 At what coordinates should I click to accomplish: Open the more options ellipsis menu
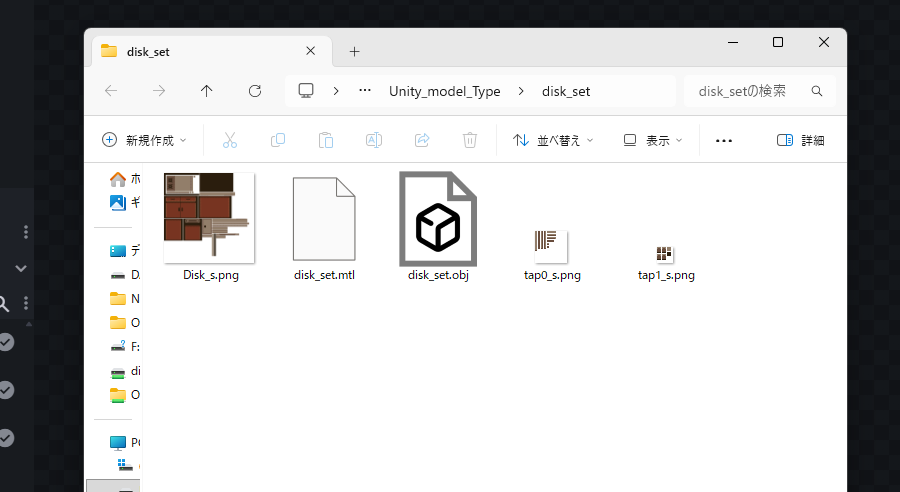pyautogui.click(x=724, y=141)
